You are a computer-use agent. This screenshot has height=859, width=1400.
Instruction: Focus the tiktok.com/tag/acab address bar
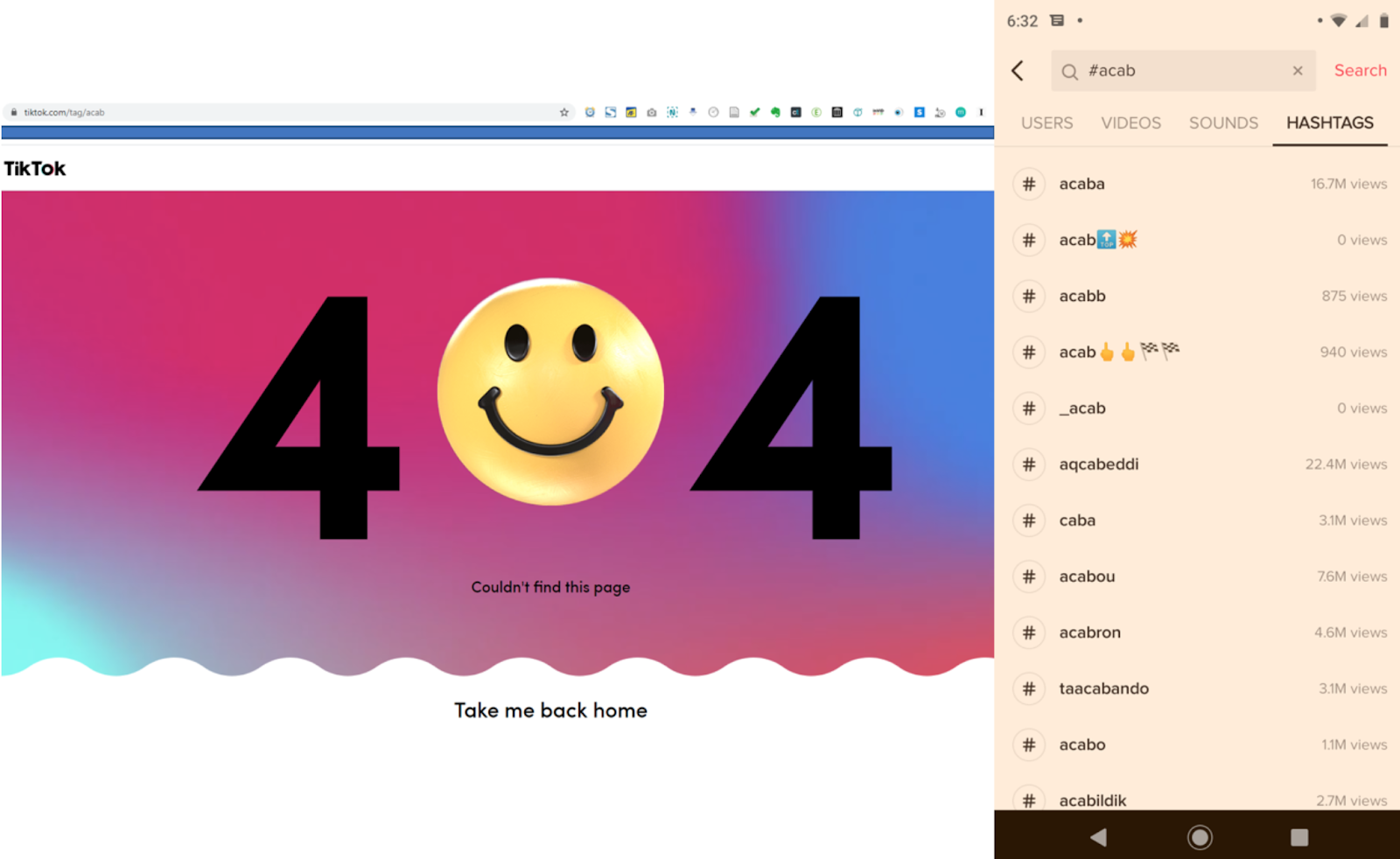[289, 112]
